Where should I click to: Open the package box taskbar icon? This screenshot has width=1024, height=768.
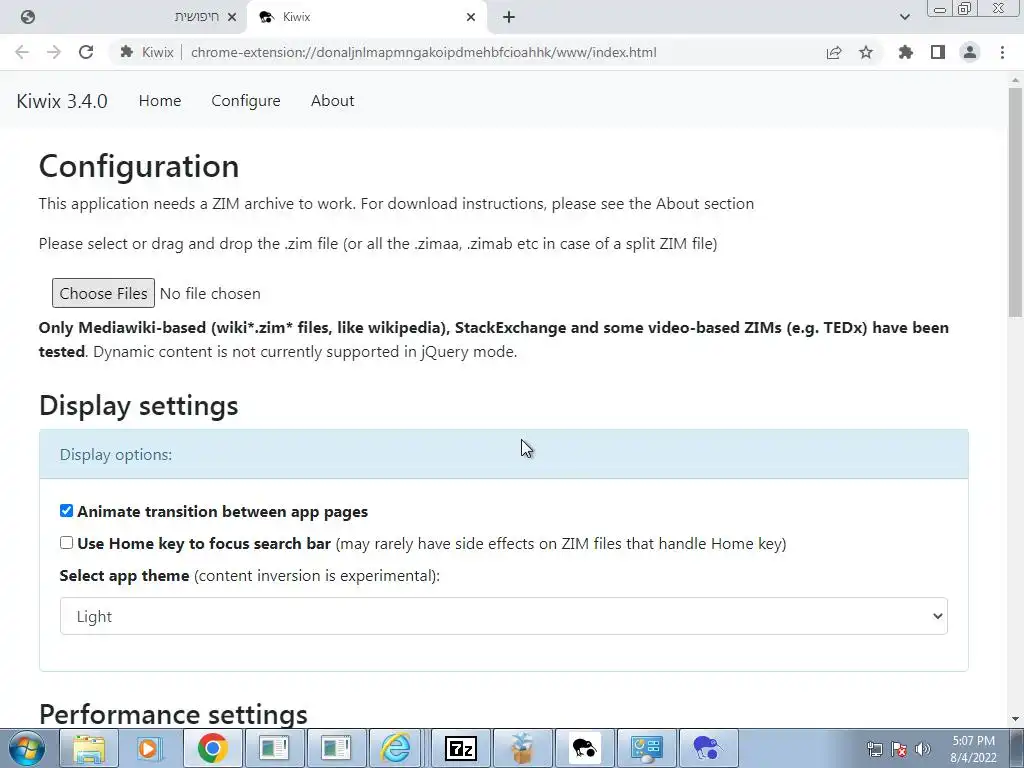(522, 748)
